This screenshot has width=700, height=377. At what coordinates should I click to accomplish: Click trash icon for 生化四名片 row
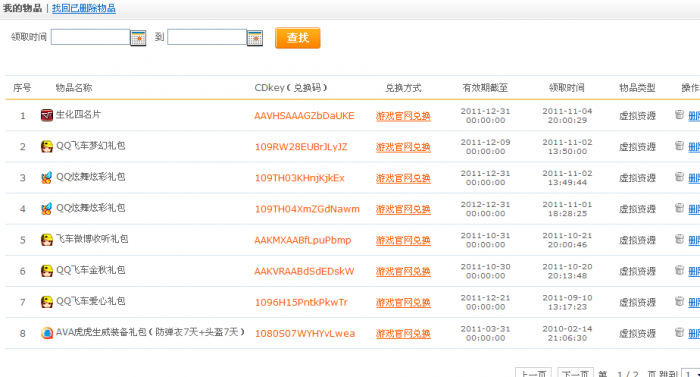point(679,115)
